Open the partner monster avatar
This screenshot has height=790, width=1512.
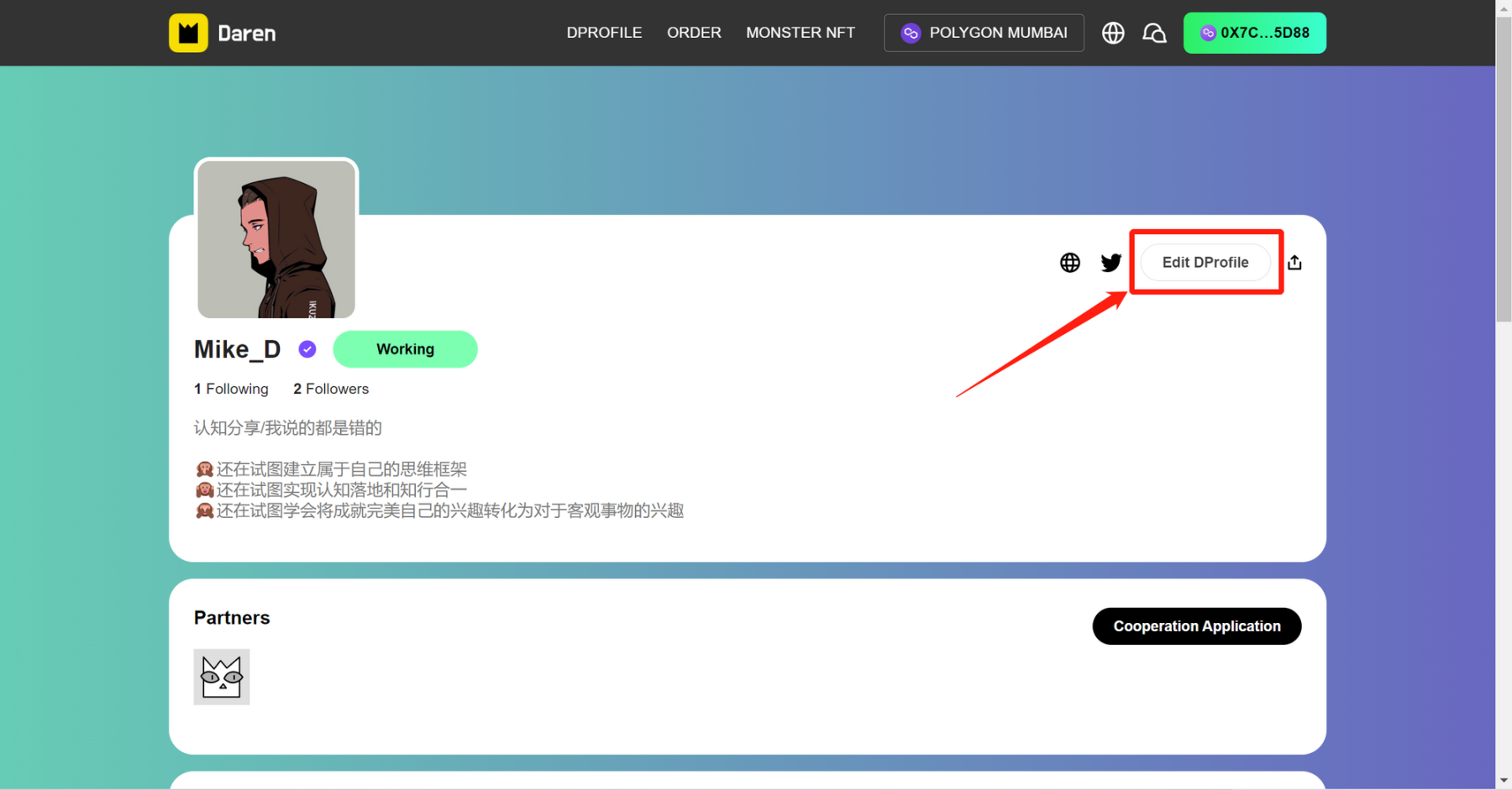[x=222, y=677]
